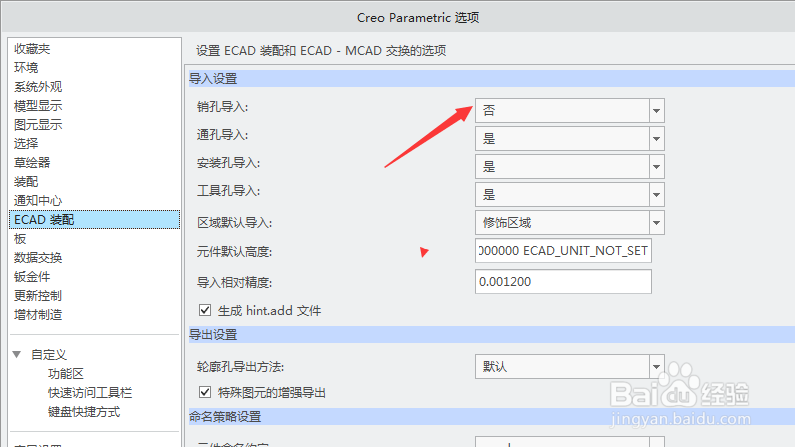The image size is (795, 447).
Task: Select 模型显示 in the sidebar list
Action: [38, 105]
